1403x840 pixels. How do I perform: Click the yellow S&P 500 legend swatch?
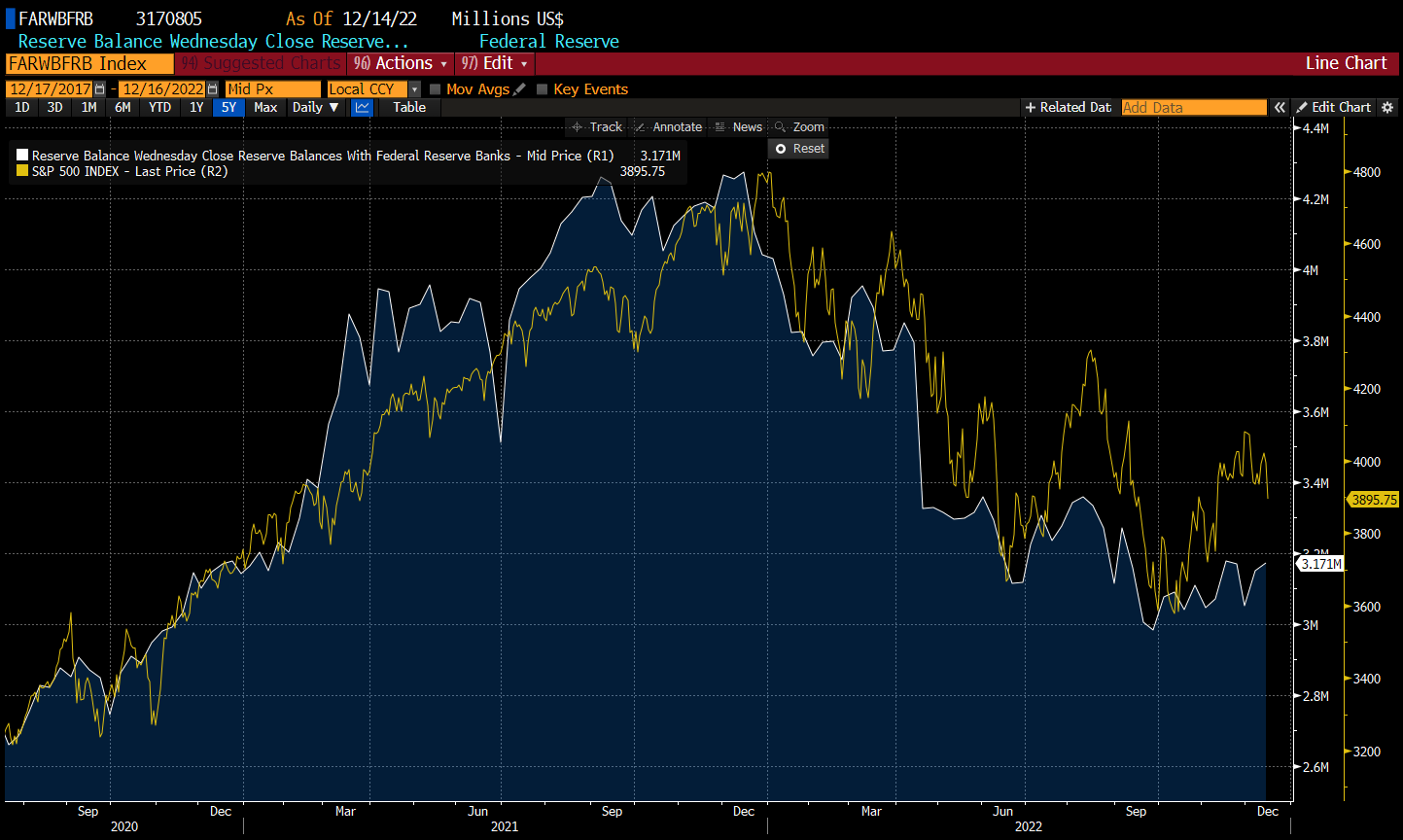pyautogui.click(x=22, y=171)
